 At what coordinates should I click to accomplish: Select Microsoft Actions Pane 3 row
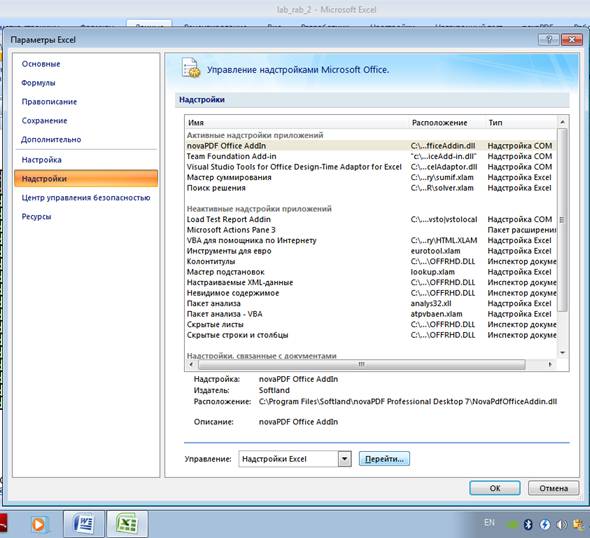point(370,230)
